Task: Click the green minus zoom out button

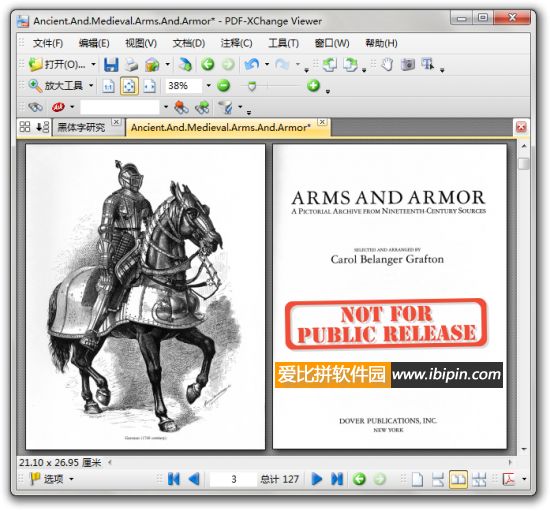Action: [223, 86]
